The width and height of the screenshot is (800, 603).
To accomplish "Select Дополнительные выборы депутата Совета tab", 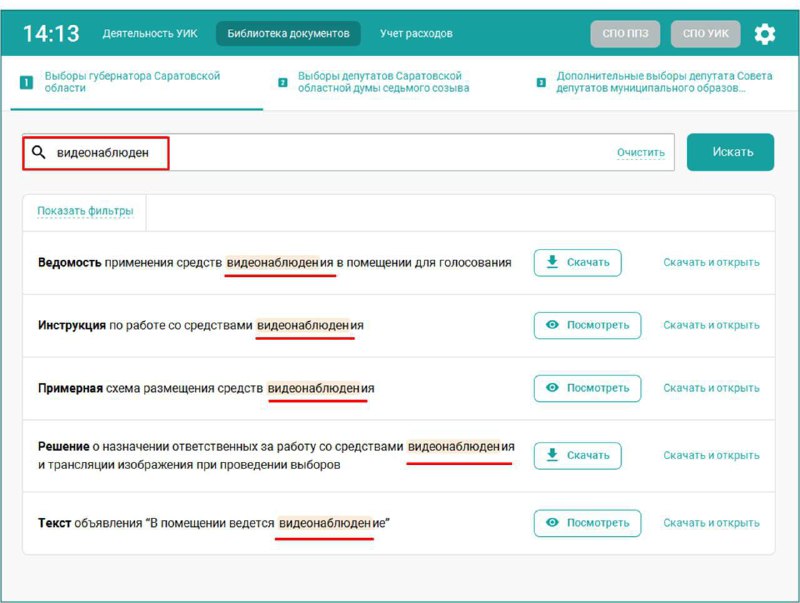I will coord(650,82).
